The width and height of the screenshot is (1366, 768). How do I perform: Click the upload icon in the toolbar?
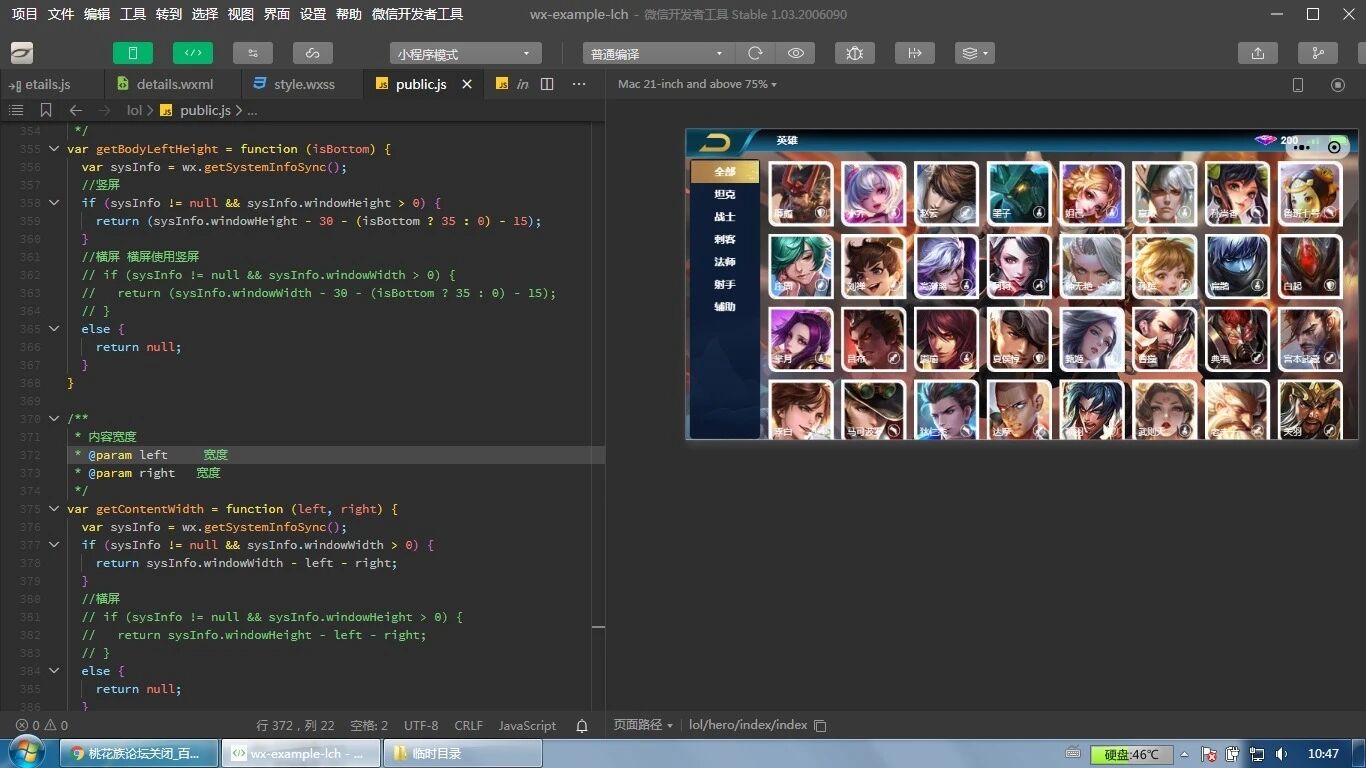[x=1258, y=53]
